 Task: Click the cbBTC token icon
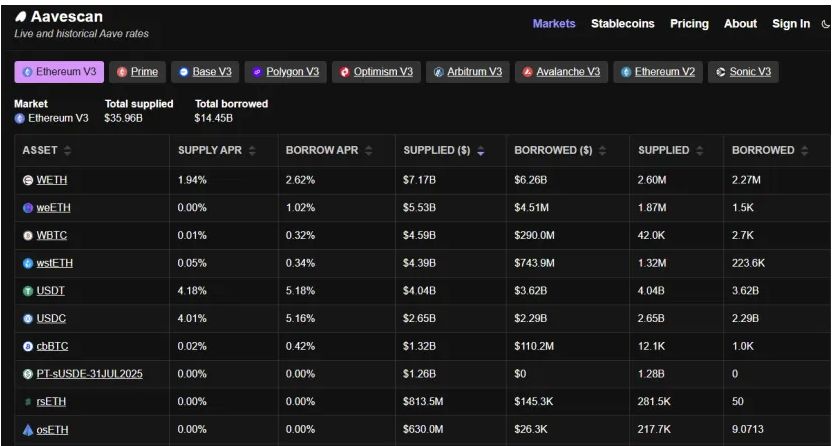(x=28, y=345)
